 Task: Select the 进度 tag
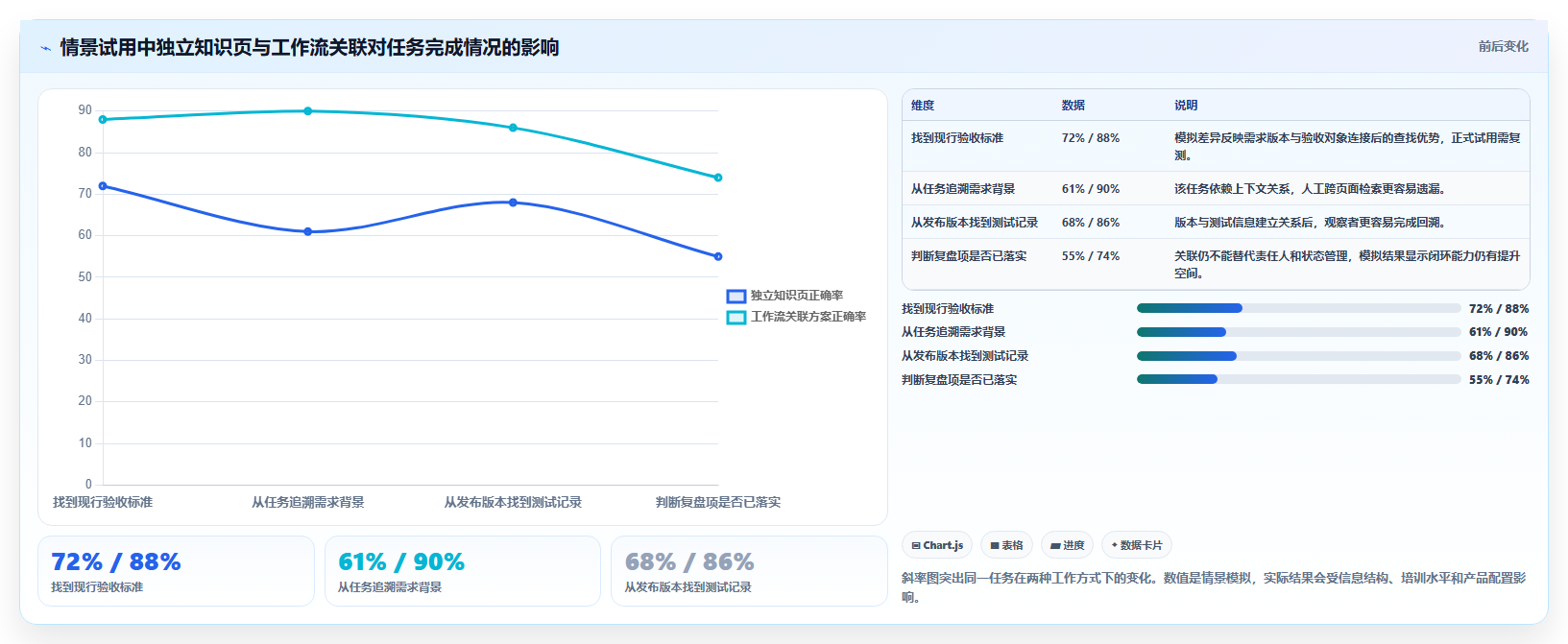coord(1068,545)
